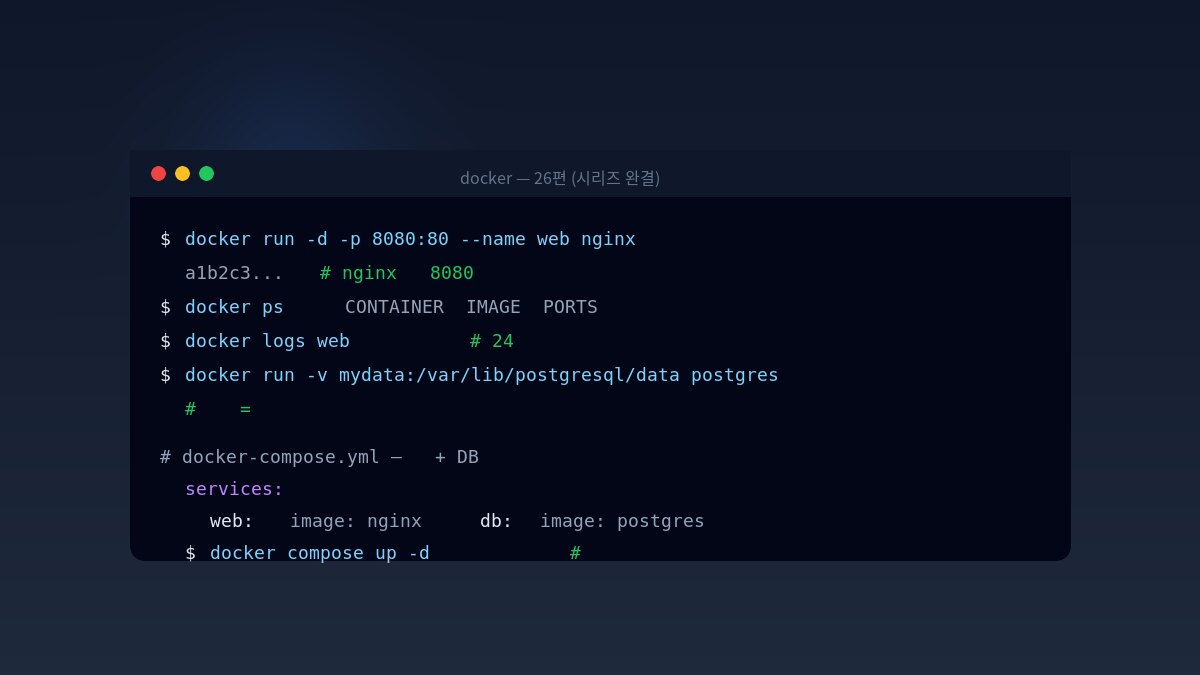Click the yellow minimize window dot
Image resolution: width=1200 pixels, height=675 pixels.
tap(182, 173)
